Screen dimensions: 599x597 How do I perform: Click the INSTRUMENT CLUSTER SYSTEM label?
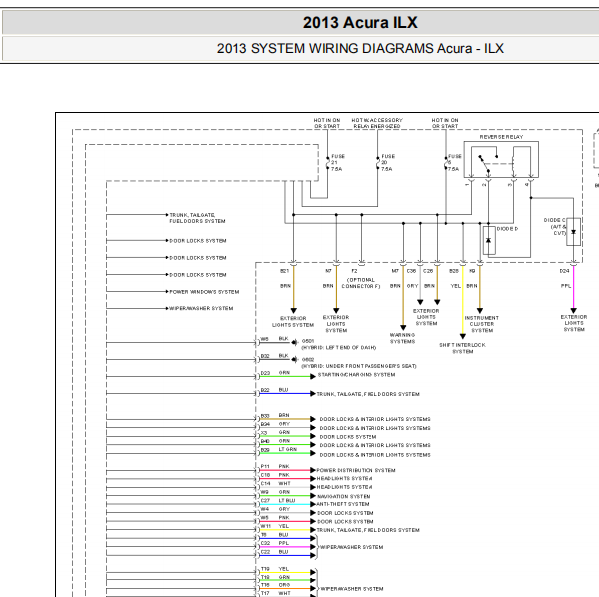(482, 324)
